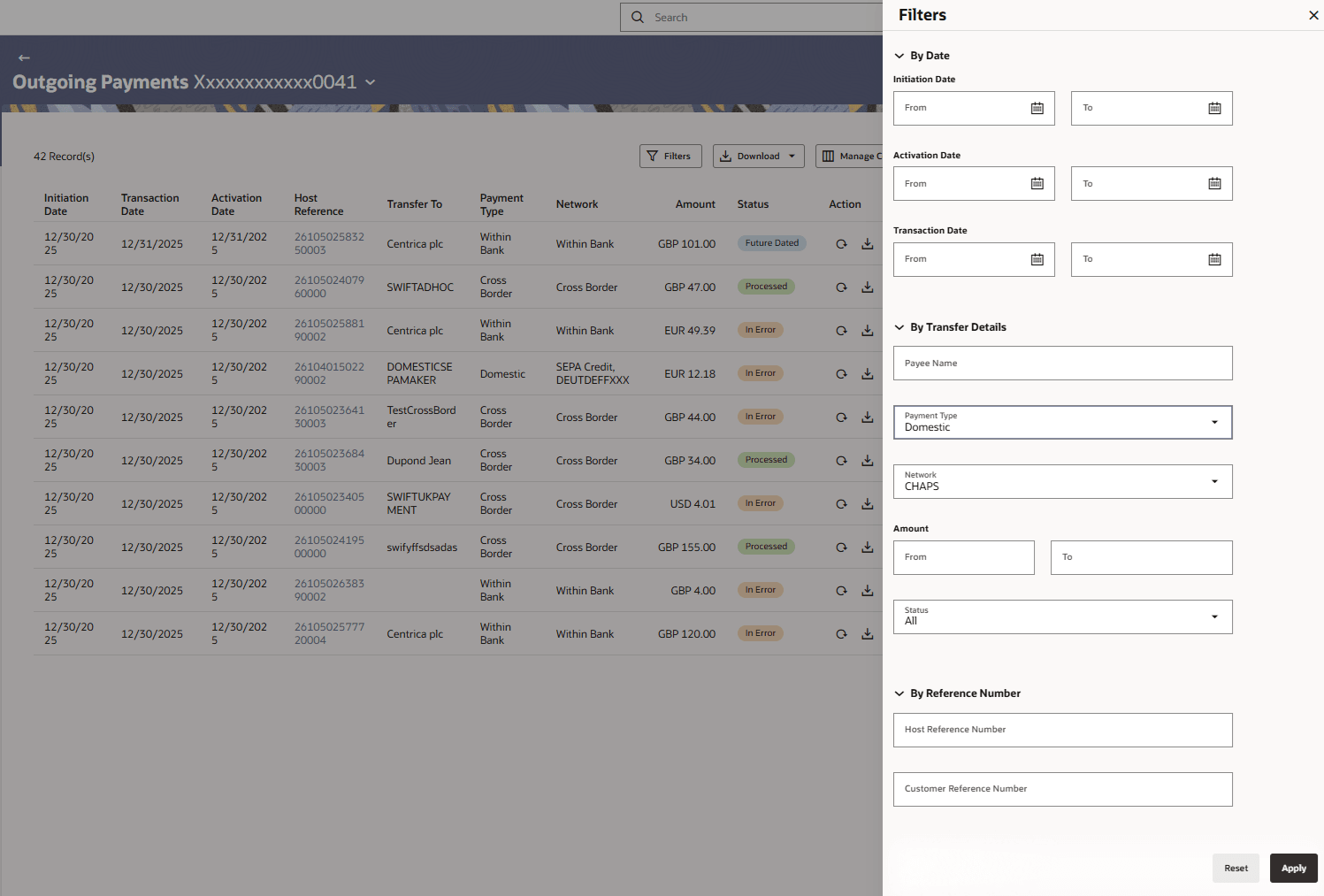Download the Dupond Jean payment receipt
The height and width of the screenshot is (896, 1324).
point(868,461)
